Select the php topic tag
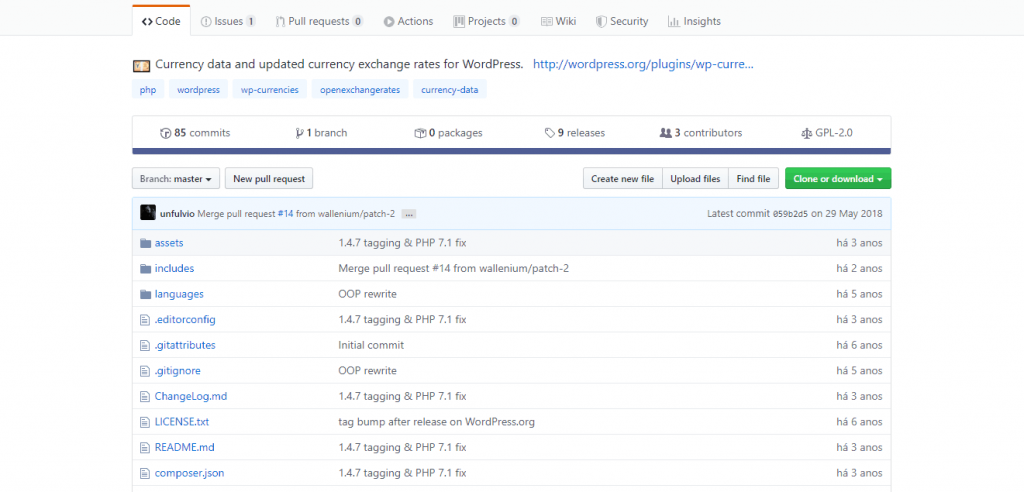The width and height of the screenshot is (1024, 492). coord(148,90)
